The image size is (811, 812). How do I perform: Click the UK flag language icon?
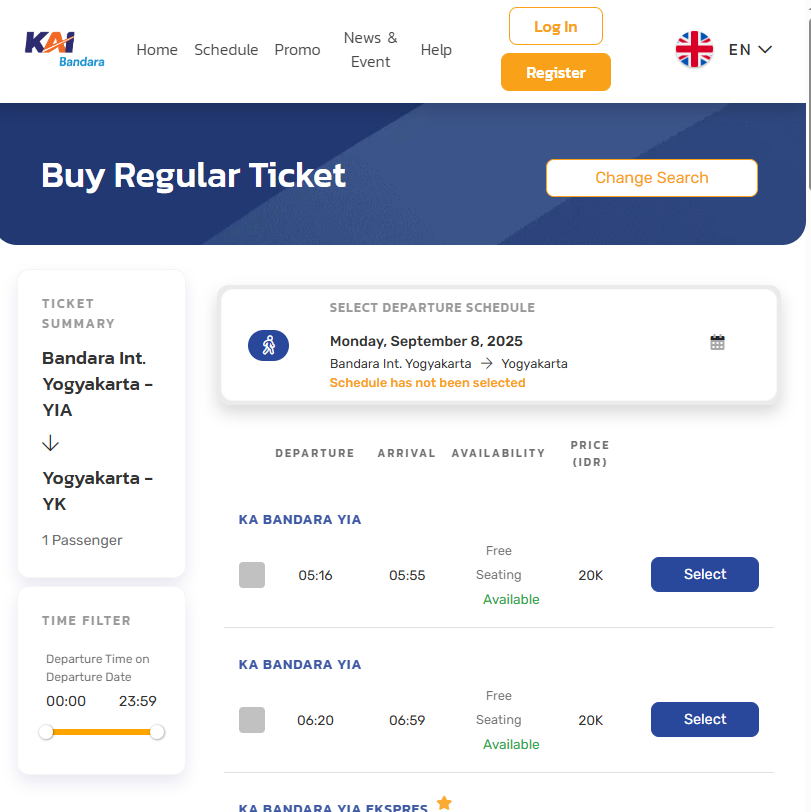[x=694, y=49]
